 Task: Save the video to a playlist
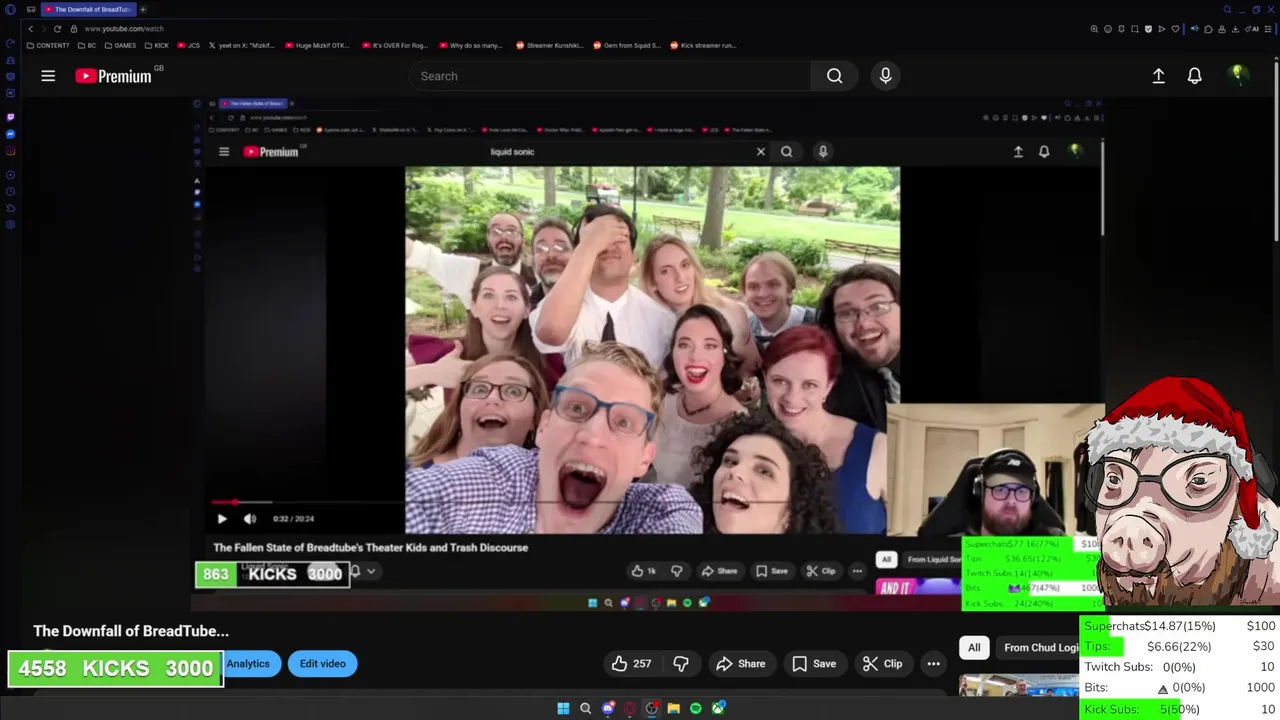[814, 664]
